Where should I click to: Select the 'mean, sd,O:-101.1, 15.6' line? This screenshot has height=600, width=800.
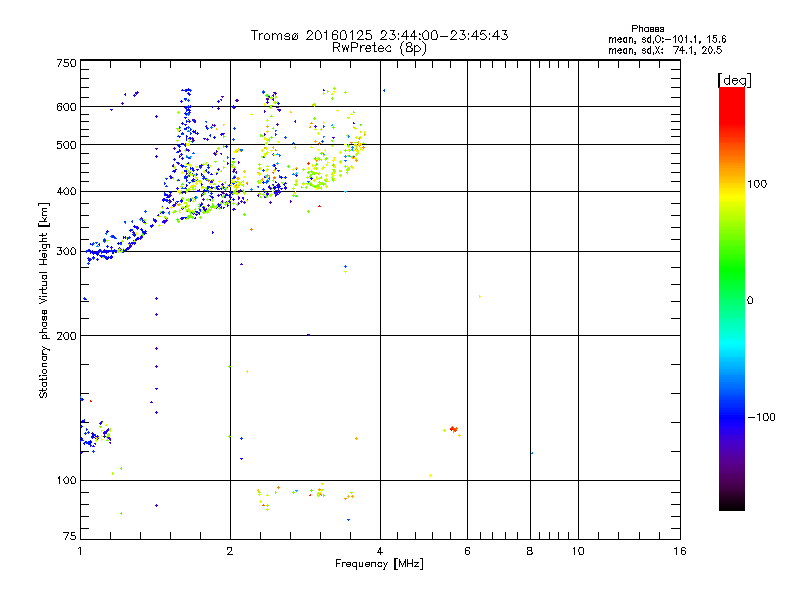667,39
